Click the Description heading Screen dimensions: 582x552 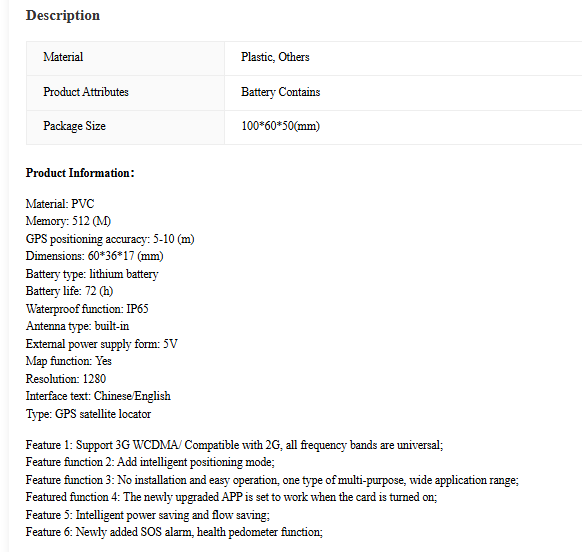tap(63, 15)
